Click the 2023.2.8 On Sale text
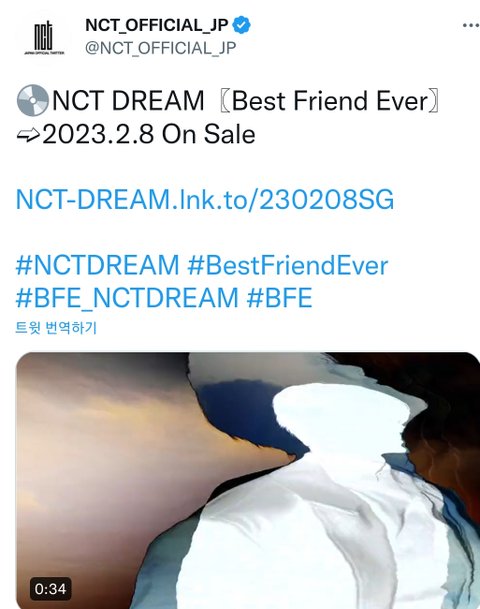Image resolution: width=480 pixels, height=609 pixels. click(149, 135)
